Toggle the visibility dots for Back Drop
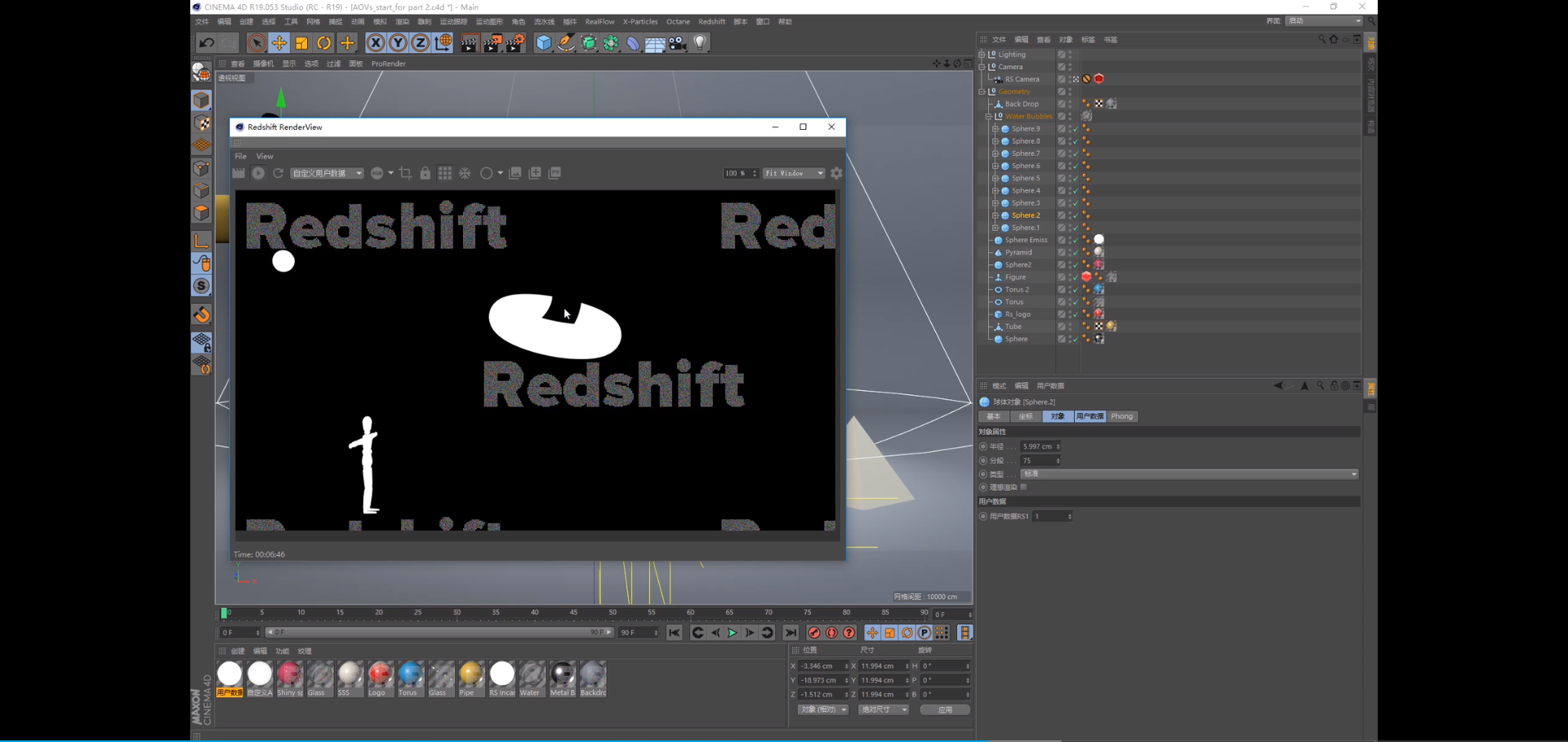The image size is (1568, 742). (x=1071, y=104)
